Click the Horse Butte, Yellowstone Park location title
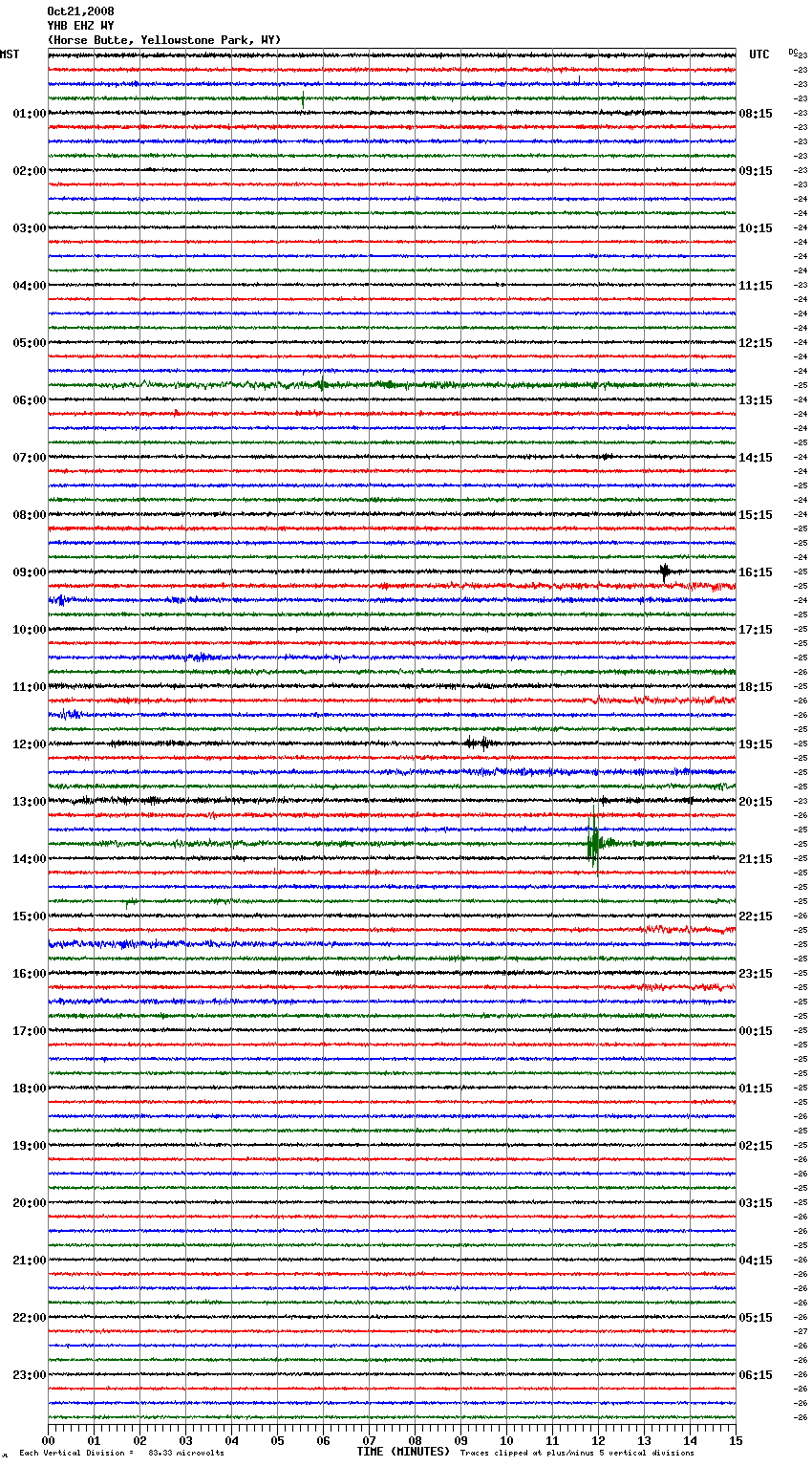812x1466 pixels. [x=163, y=40]
